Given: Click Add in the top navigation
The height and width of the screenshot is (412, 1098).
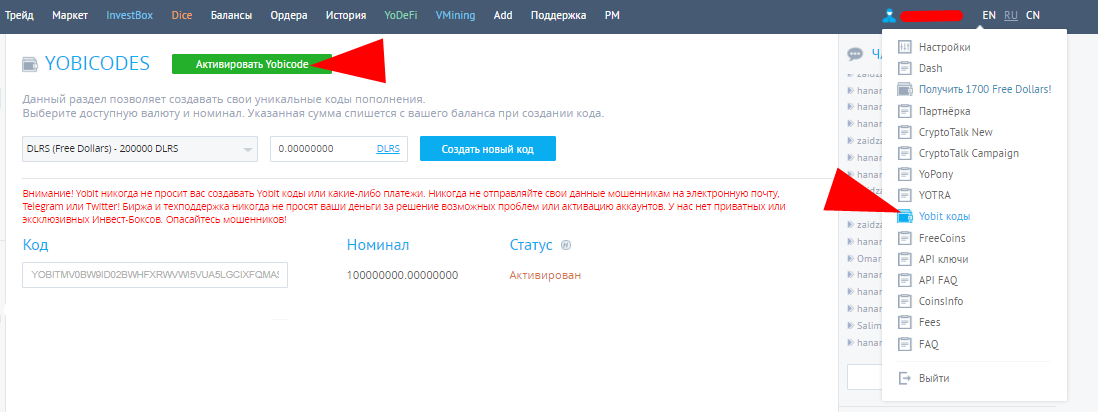Looking at the screenshot, I should [x=503, y=15].
